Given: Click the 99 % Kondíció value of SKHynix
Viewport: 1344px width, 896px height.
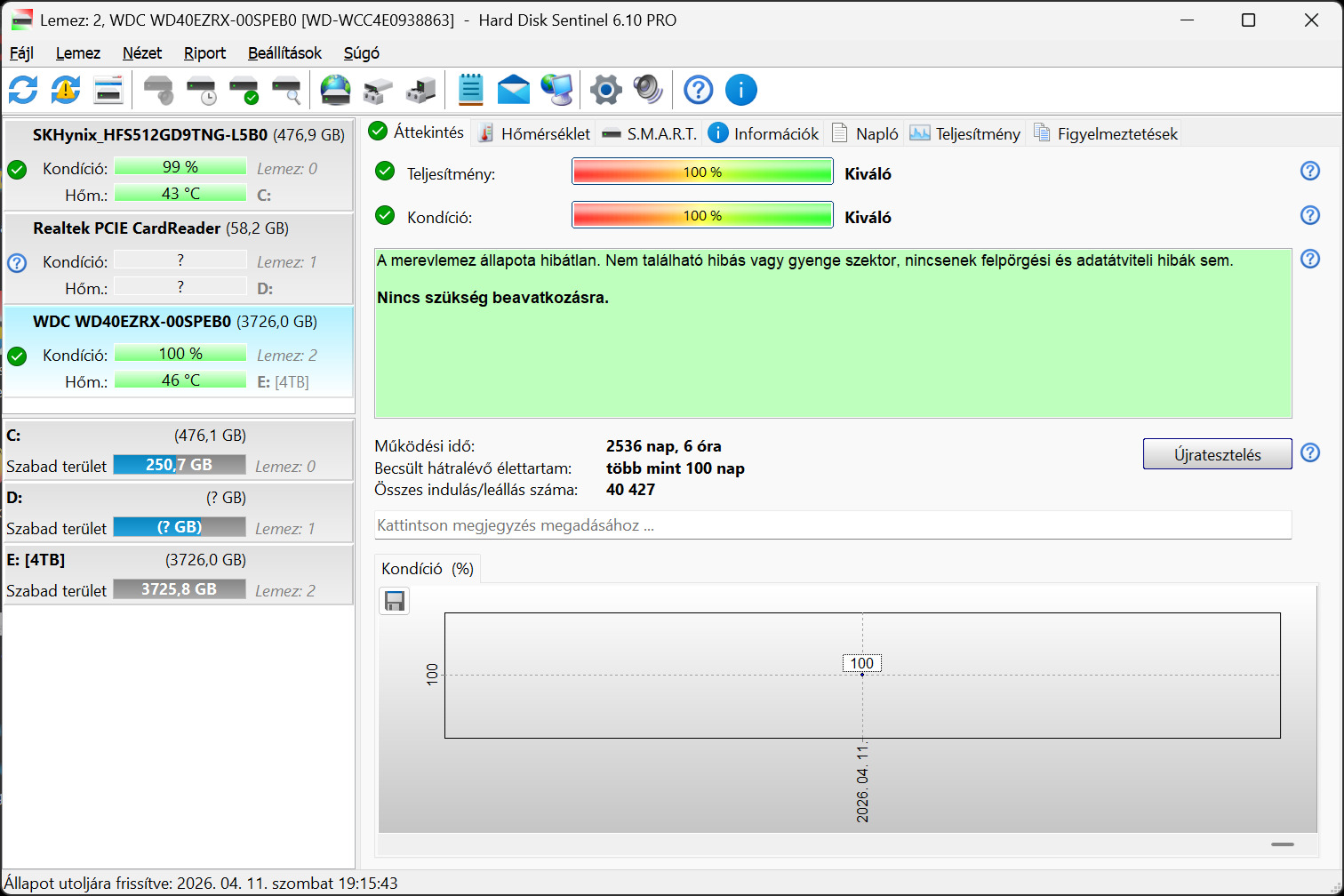Looking at the screenshot, I should pos(180,167).
